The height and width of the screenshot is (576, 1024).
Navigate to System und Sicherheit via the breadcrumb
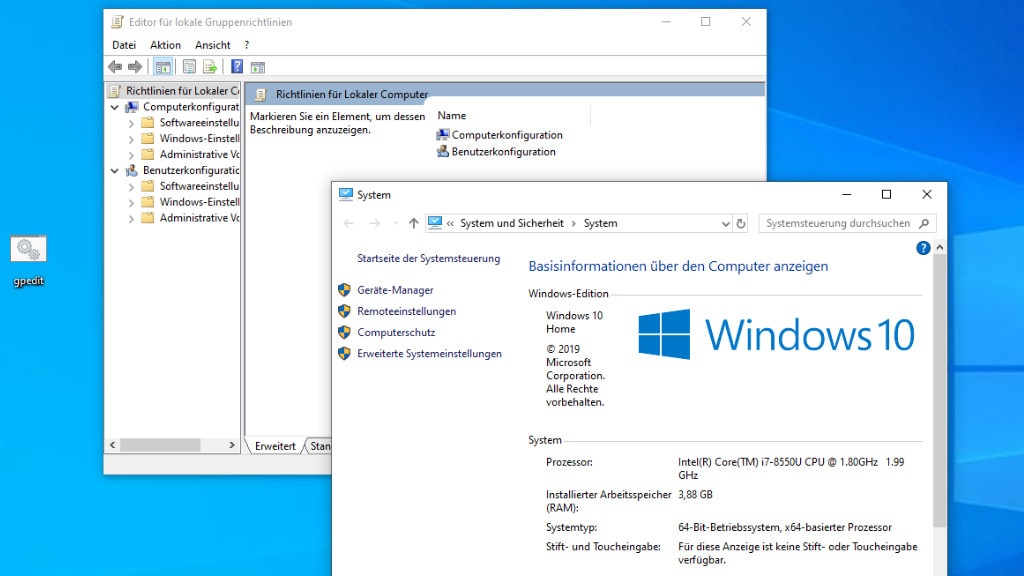tap(512, 223)
